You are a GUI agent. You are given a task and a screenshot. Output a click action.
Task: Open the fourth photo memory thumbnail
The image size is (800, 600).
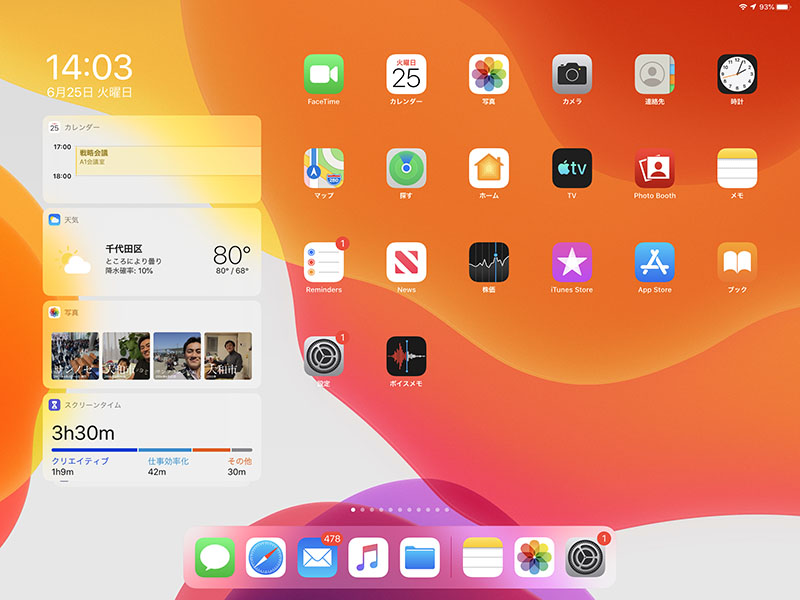coord(228,356)
